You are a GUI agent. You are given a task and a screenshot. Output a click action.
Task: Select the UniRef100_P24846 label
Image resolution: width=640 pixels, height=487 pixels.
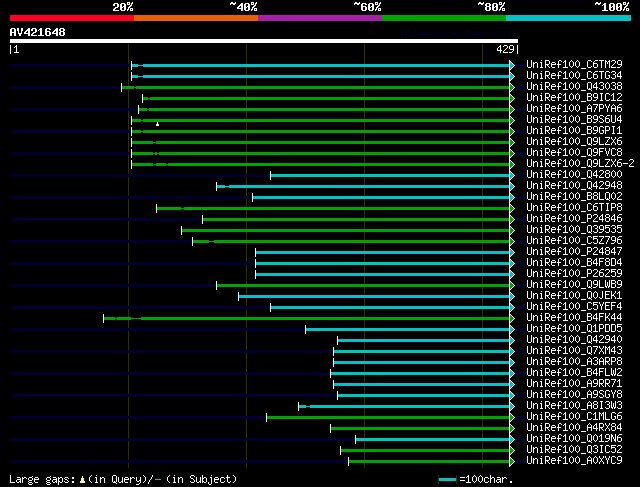point(574,219)
